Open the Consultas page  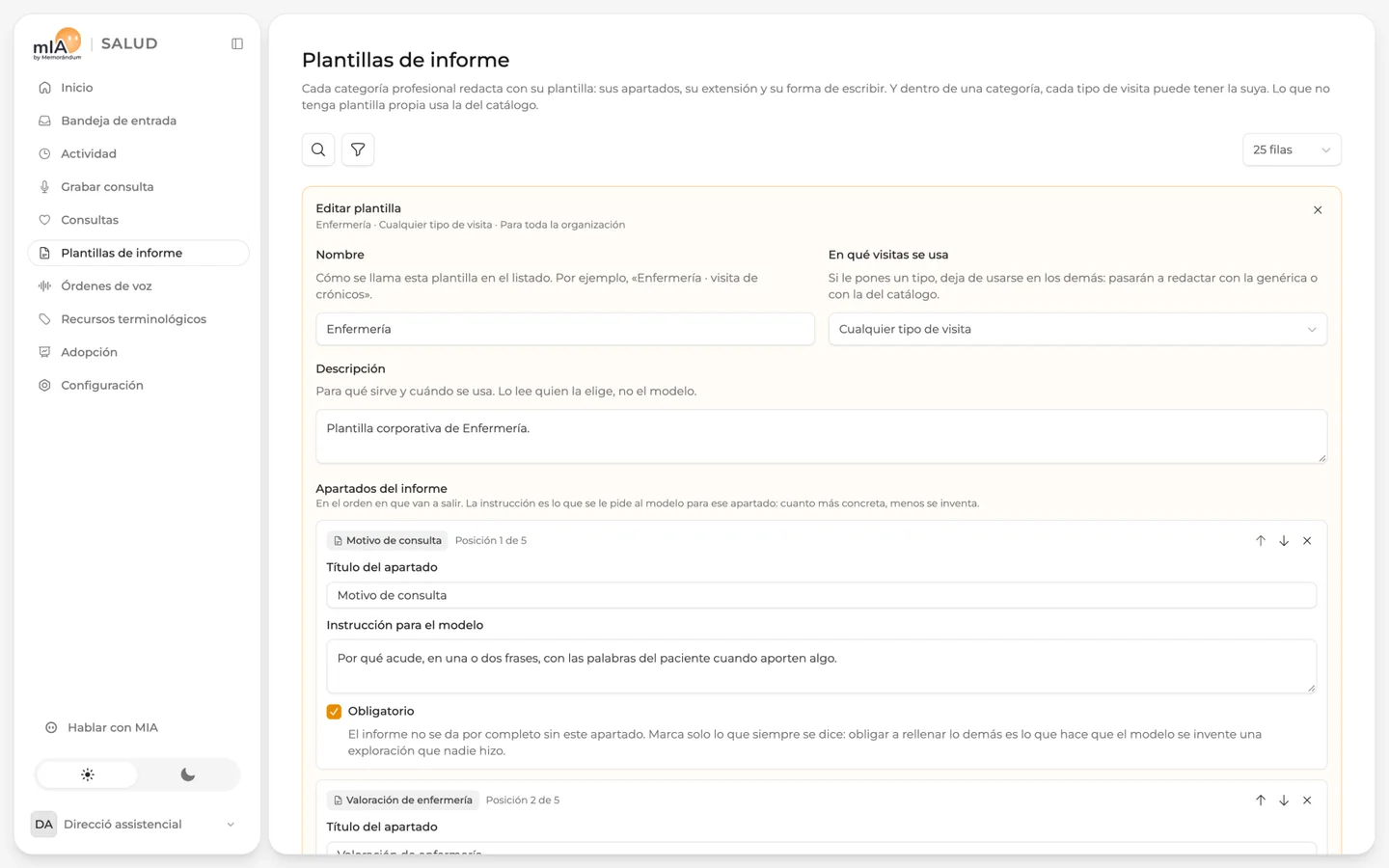138,220
